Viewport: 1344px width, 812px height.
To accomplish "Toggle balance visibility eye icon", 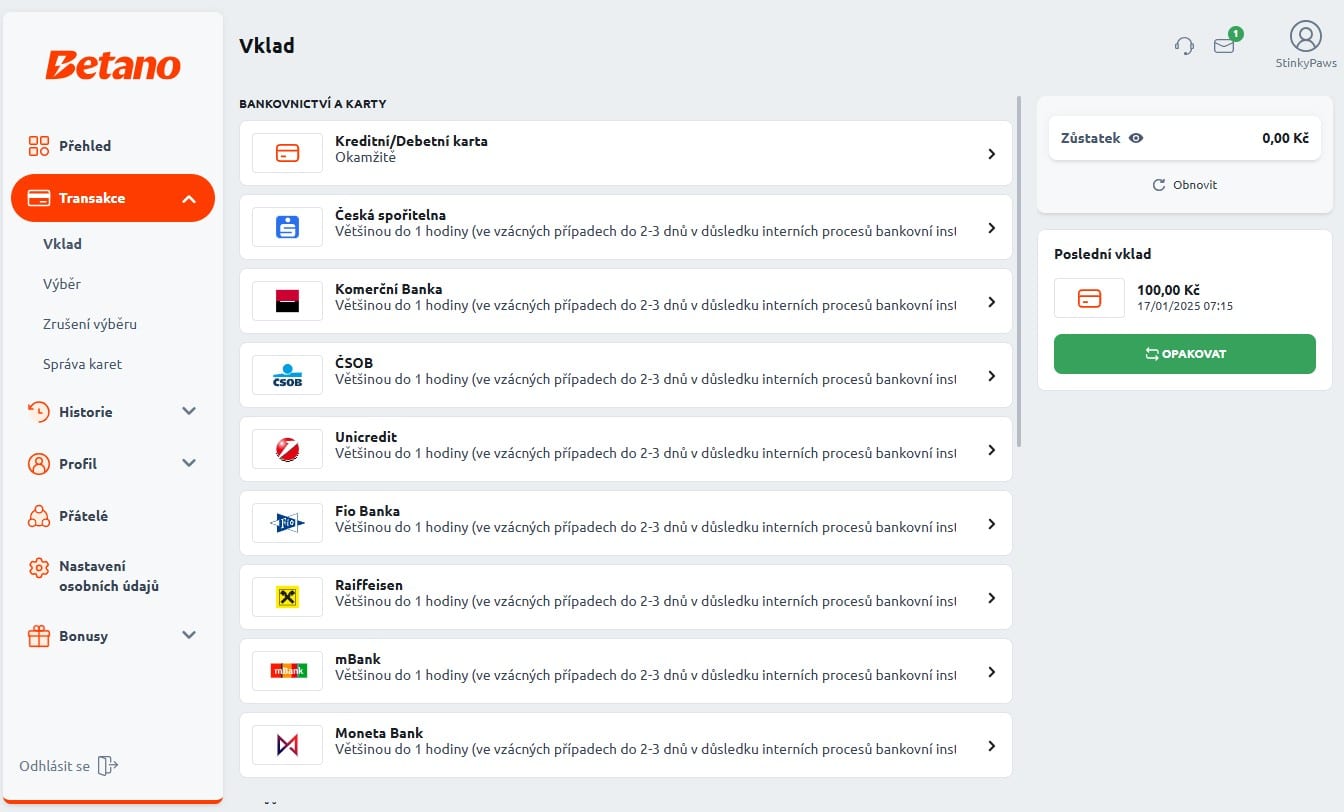I will 1136,138.
